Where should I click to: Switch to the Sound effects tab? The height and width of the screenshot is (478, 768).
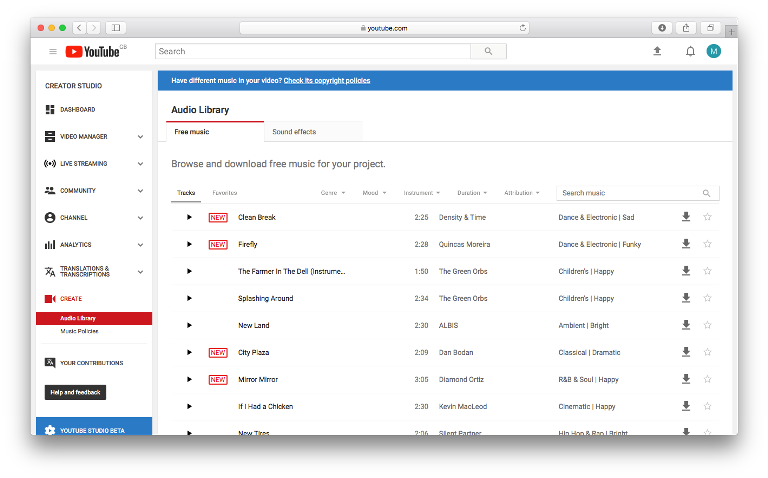[313, 132]
